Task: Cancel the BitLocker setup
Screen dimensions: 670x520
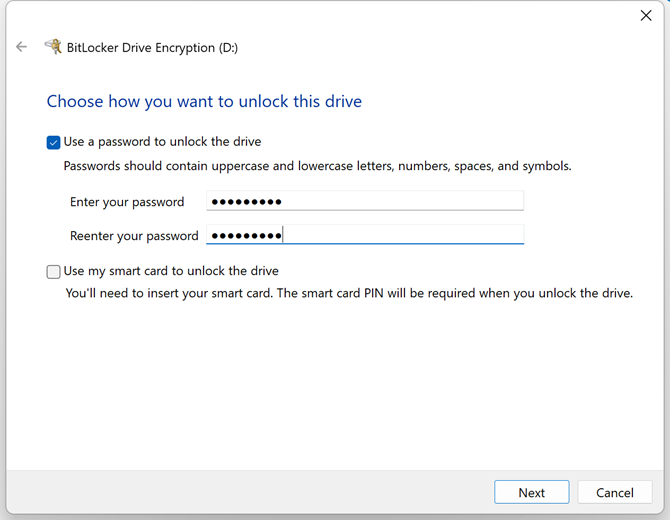Action: [614, 492]
